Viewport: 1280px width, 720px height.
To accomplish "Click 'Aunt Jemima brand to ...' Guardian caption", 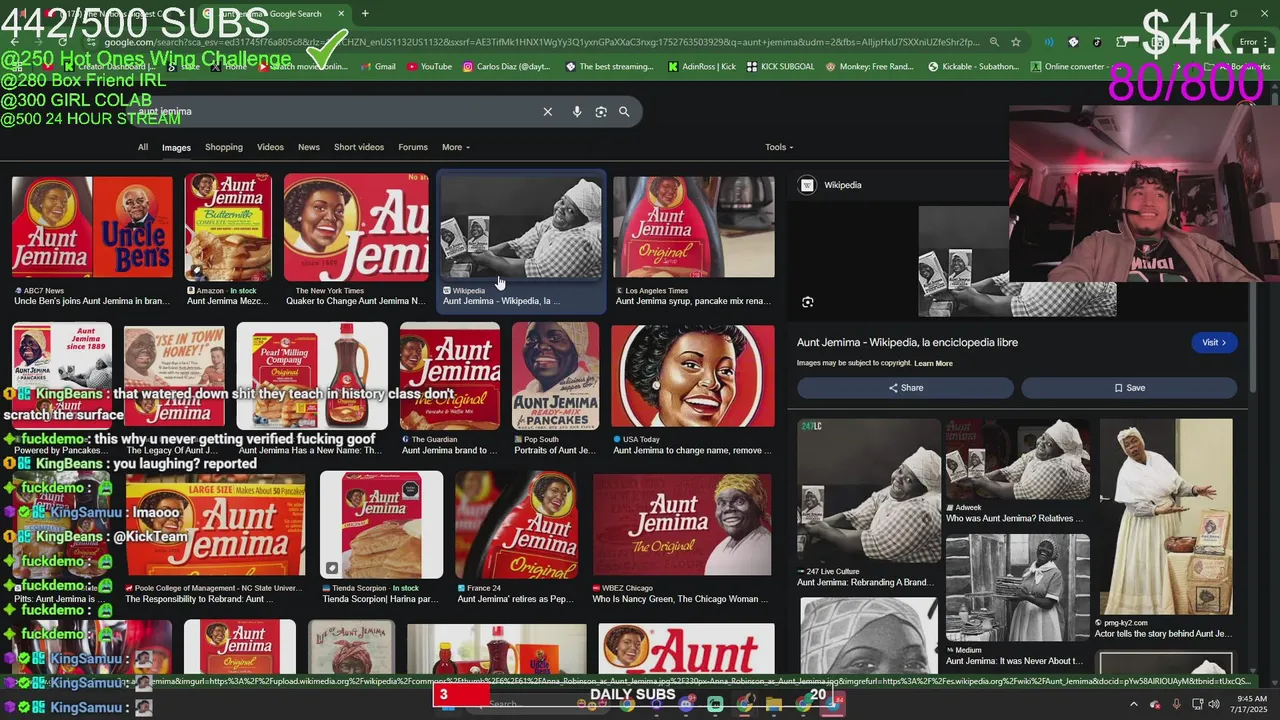I will pos(450,451).
